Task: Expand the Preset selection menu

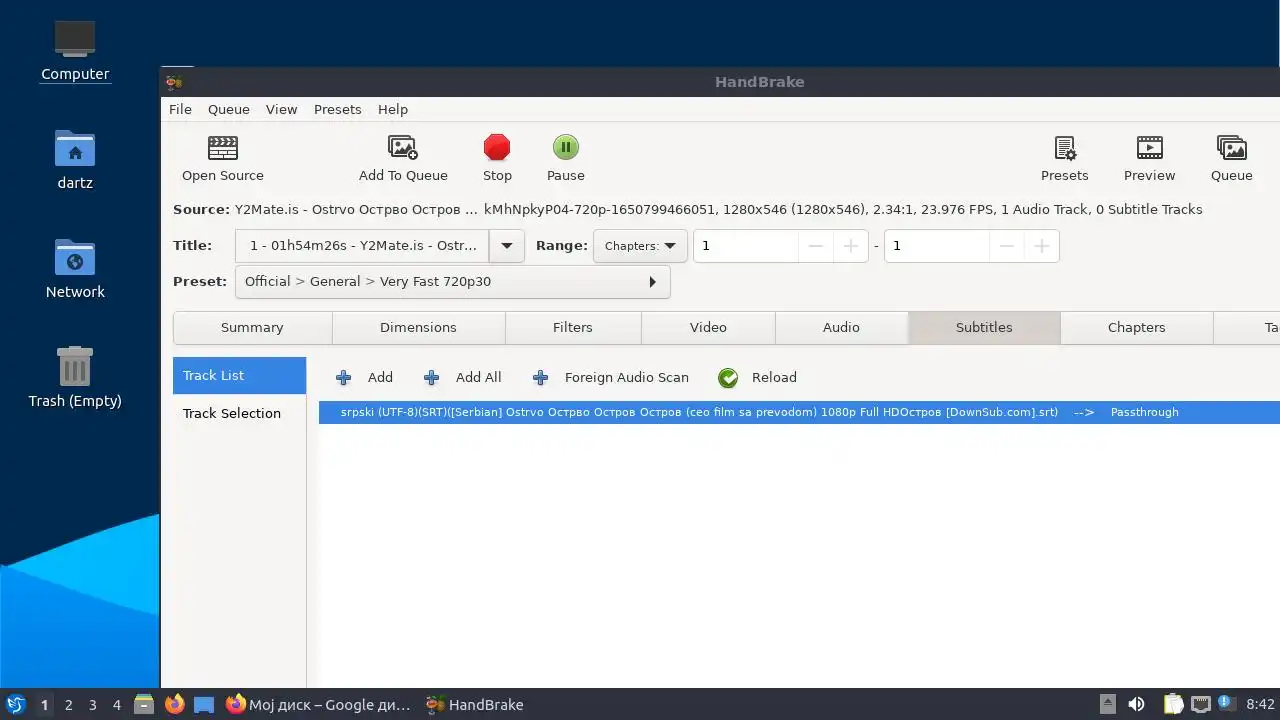Action: 452,282
